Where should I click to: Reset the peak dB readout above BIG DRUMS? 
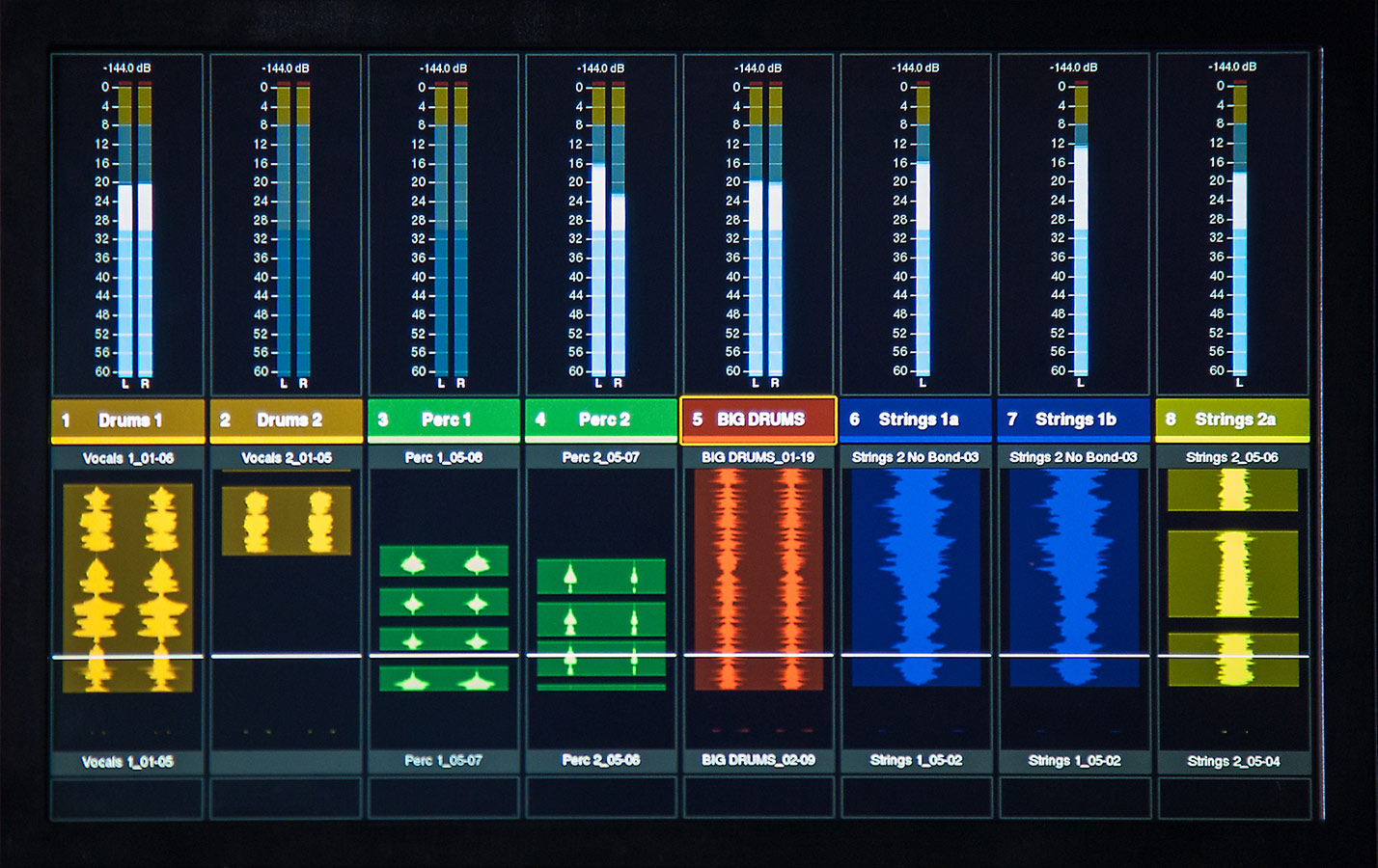tap(758, 68)
